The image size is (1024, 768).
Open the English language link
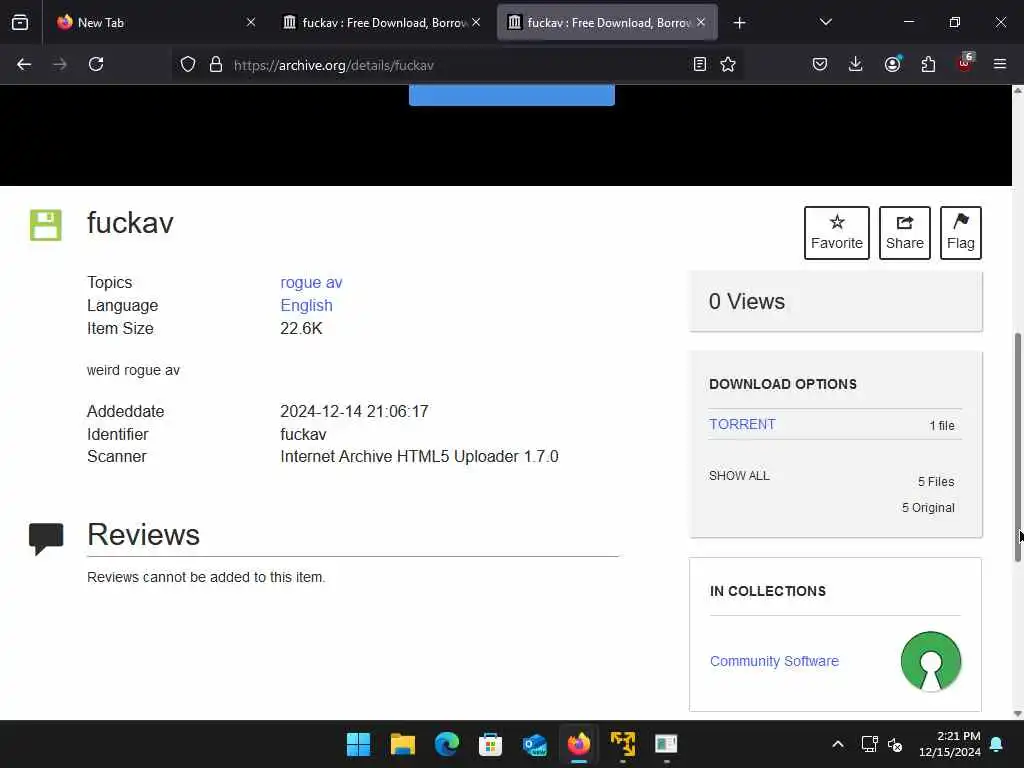306,305
